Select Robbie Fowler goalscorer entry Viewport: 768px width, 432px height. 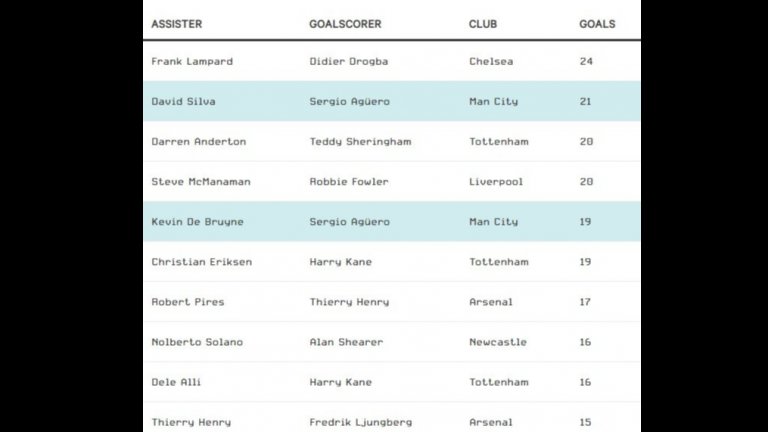click(x=349, y=182)
